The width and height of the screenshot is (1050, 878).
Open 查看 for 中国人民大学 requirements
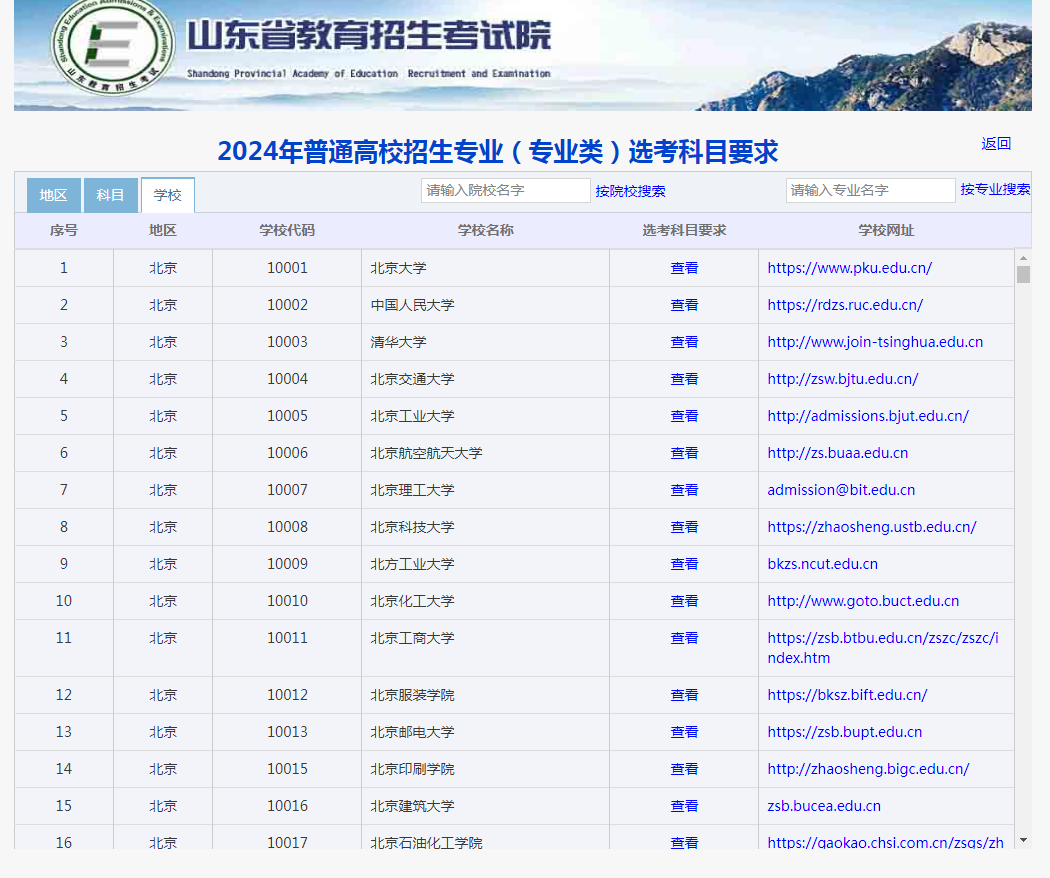(x=684, y=304)
